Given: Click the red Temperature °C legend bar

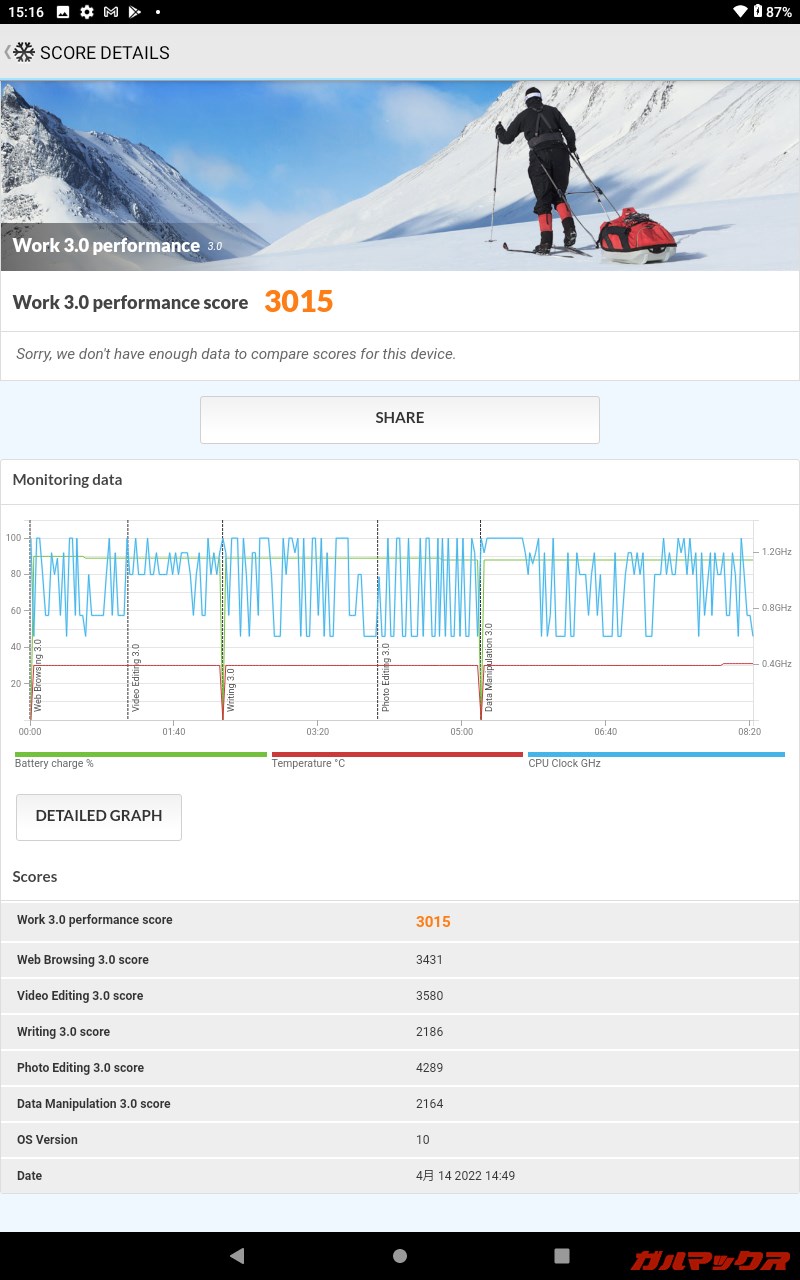Looking at the screenshot, I should pyautogui.click(x=397, y=755).
